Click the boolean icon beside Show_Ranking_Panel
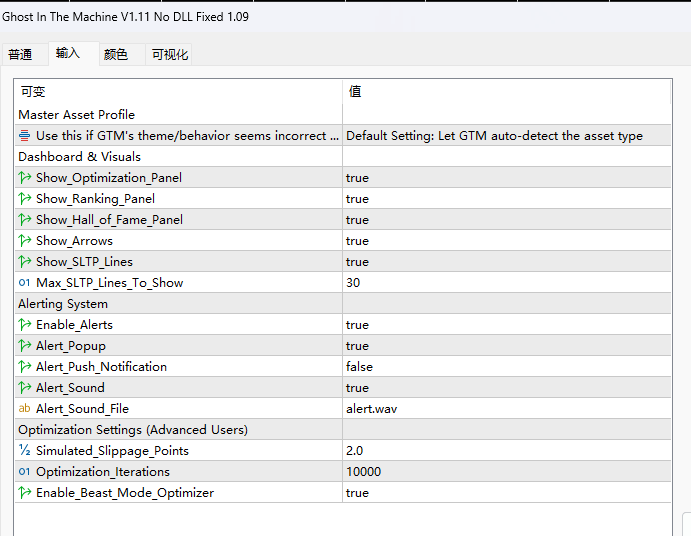691x536 pixels. pos(25,199)
